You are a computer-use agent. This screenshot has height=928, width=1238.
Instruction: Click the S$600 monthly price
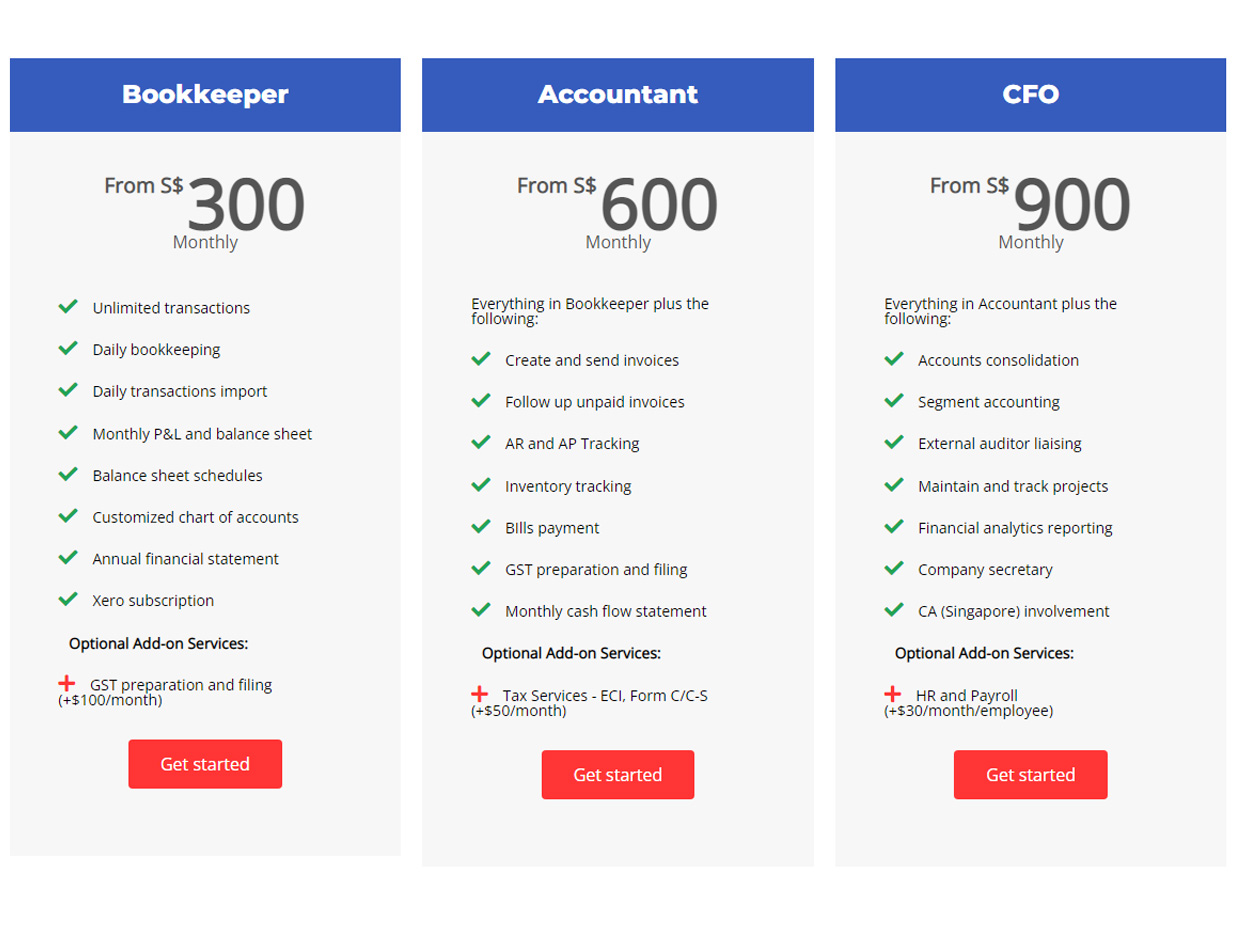tap(618, 212)
